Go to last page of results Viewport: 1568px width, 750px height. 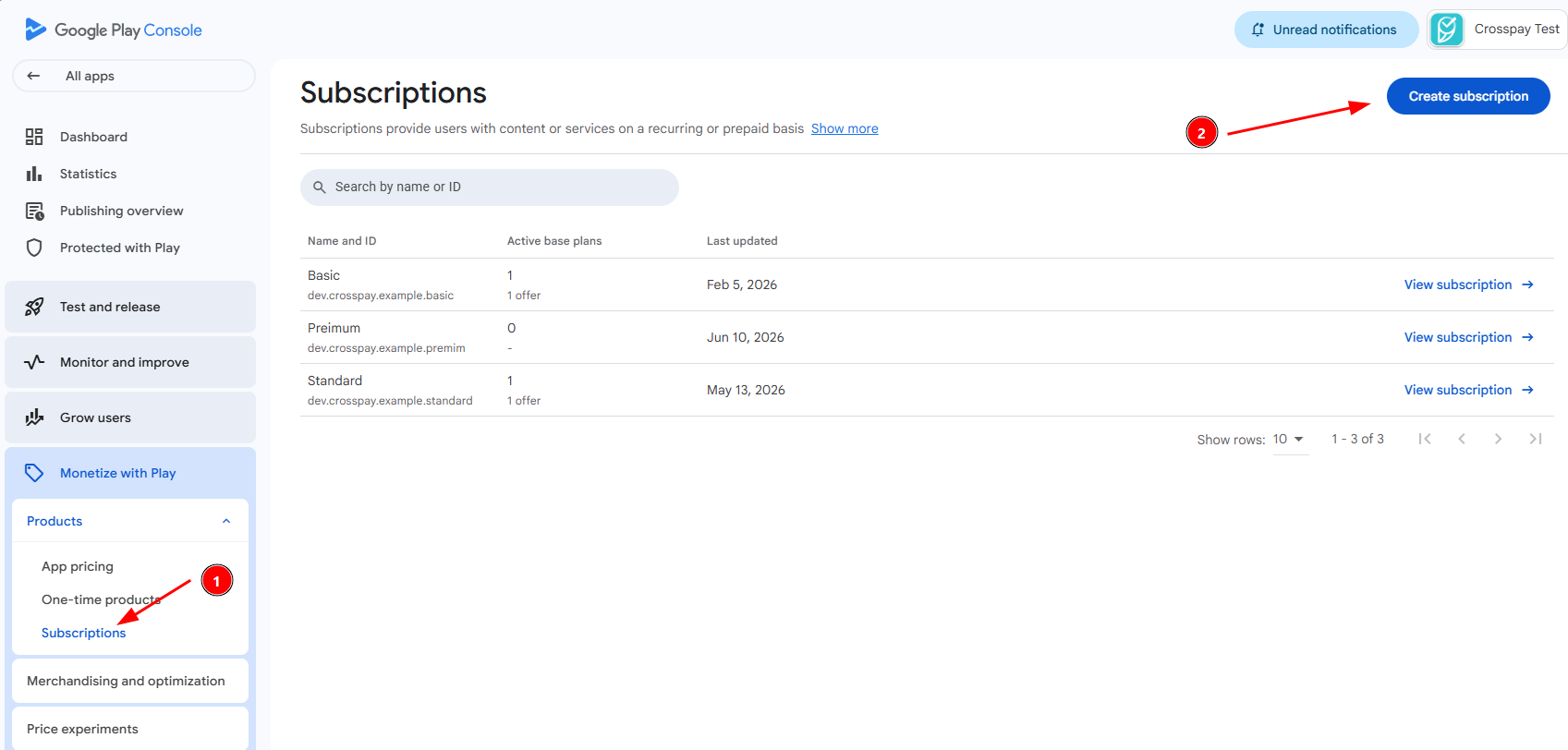click(1536, 439)
